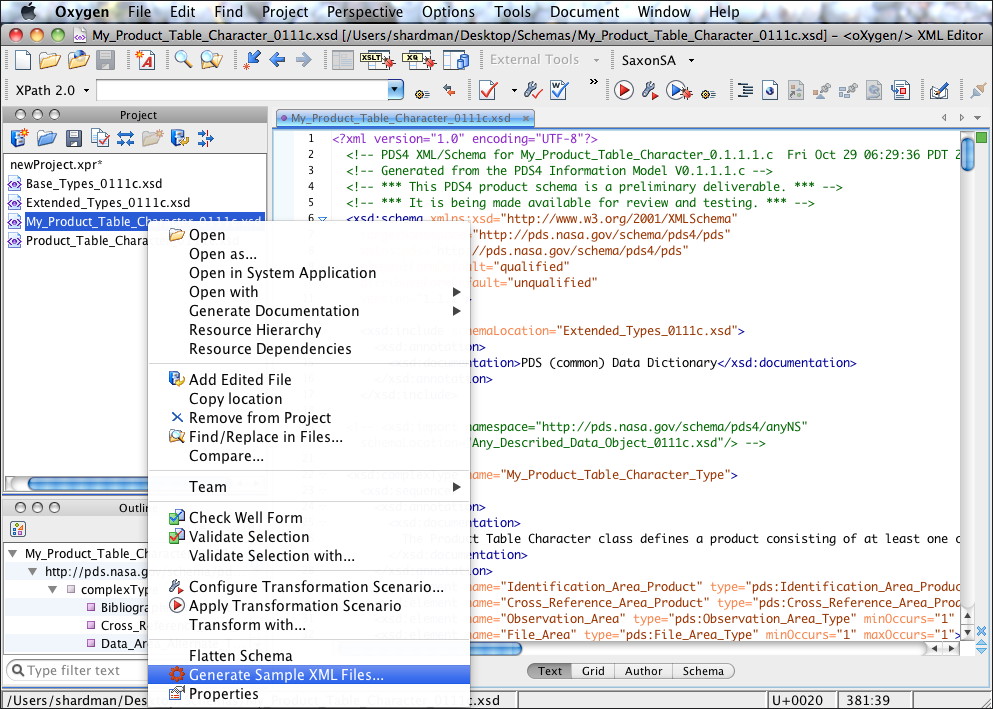Switch editor to Author mode
The width and height of the screenshot is (993, 709).
[x=643, y=671]
